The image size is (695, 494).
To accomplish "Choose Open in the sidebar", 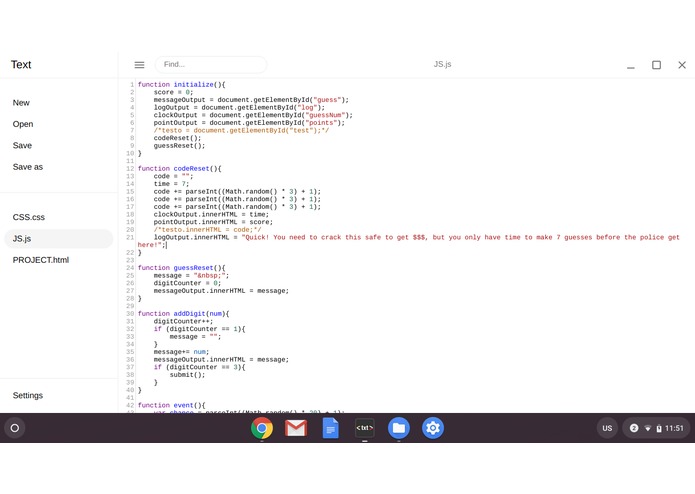I will [x=23, y=124].
